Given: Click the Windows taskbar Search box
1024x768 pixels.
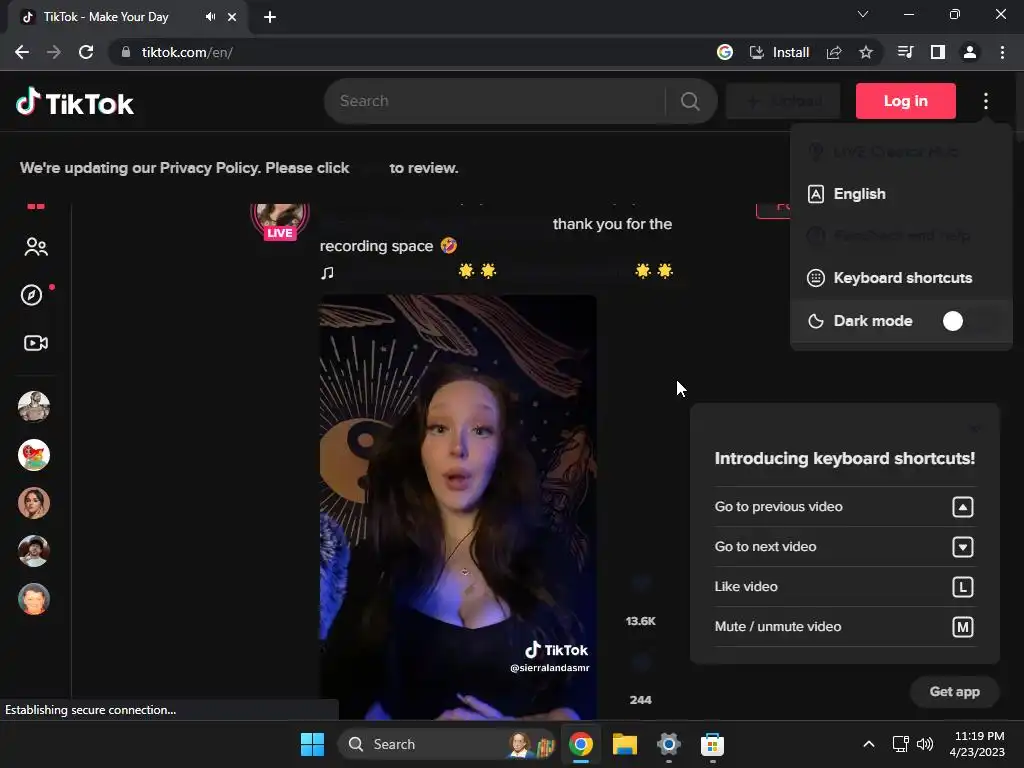Looking at the screenshot, I should click(448, 744).
